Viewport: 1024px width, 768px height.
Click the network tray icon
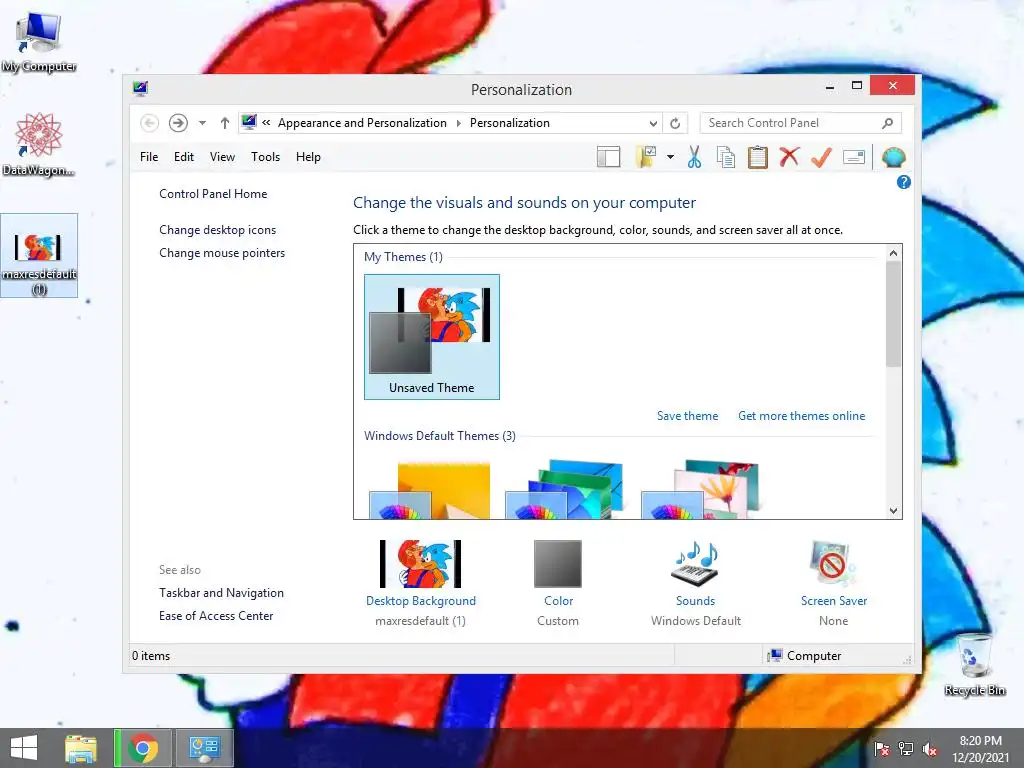pyautogui.click(x=906, y=748)
